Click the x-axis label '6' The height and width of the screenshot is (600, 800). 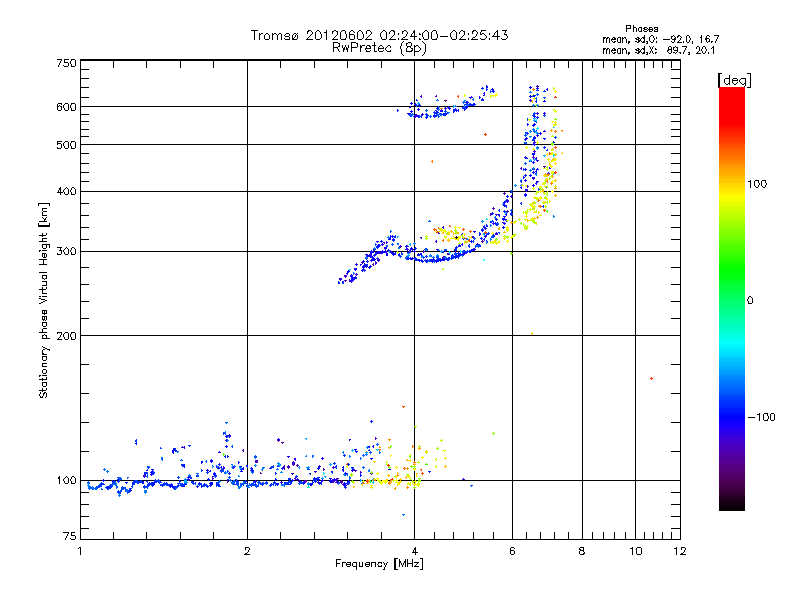pyautogui.click(x=512, y=552)
